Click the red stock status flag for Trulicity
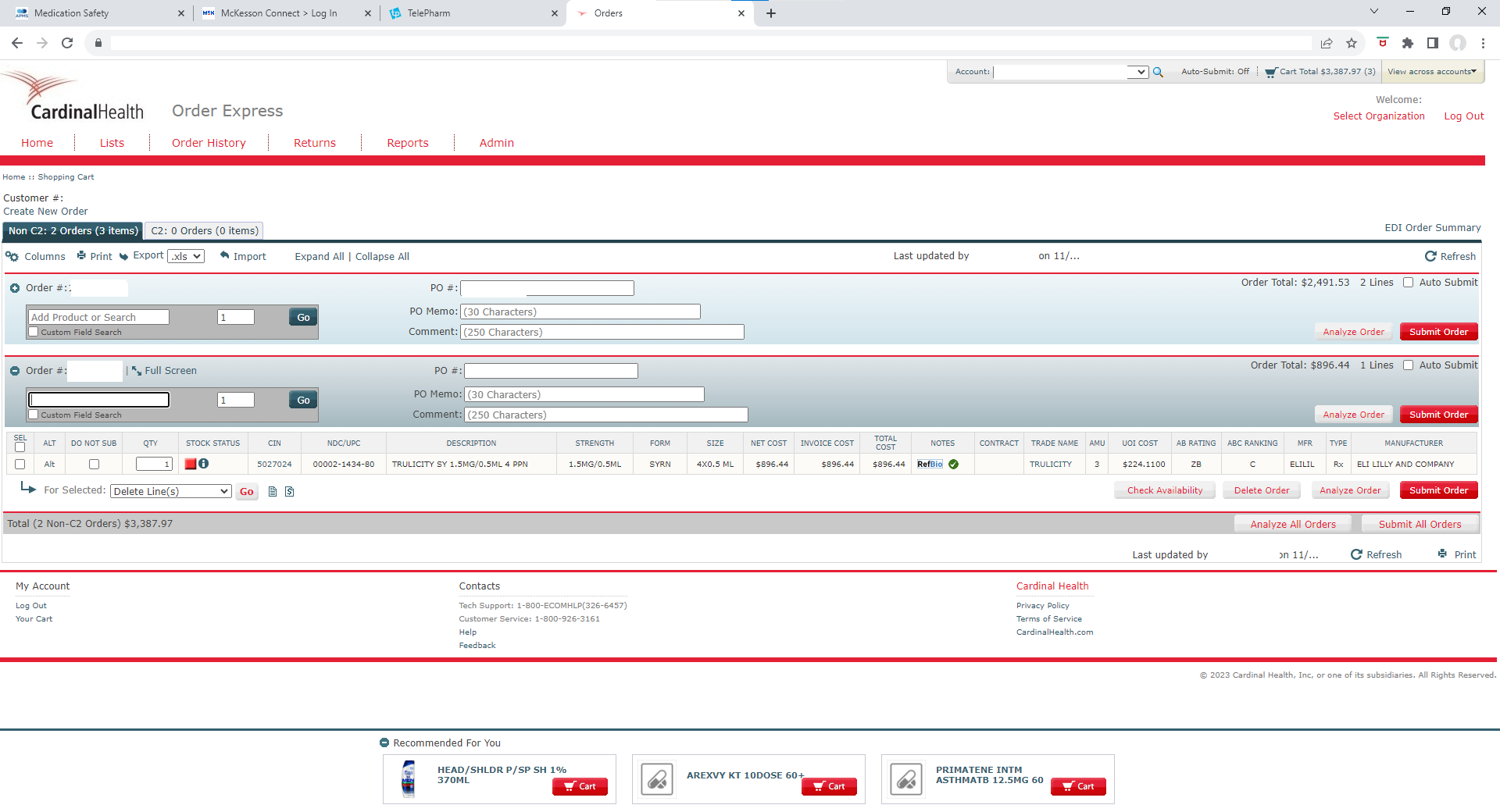The height and width of the screenshot is (812, 1500). tap(190, 464)
